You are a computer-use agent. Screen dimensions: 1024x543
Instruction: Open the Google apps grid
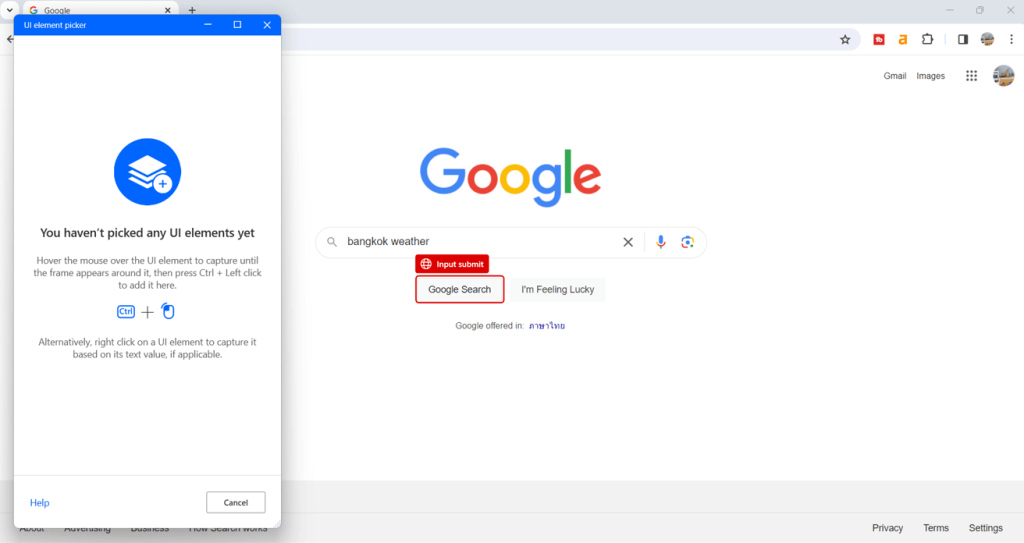(x=972, y=76)
